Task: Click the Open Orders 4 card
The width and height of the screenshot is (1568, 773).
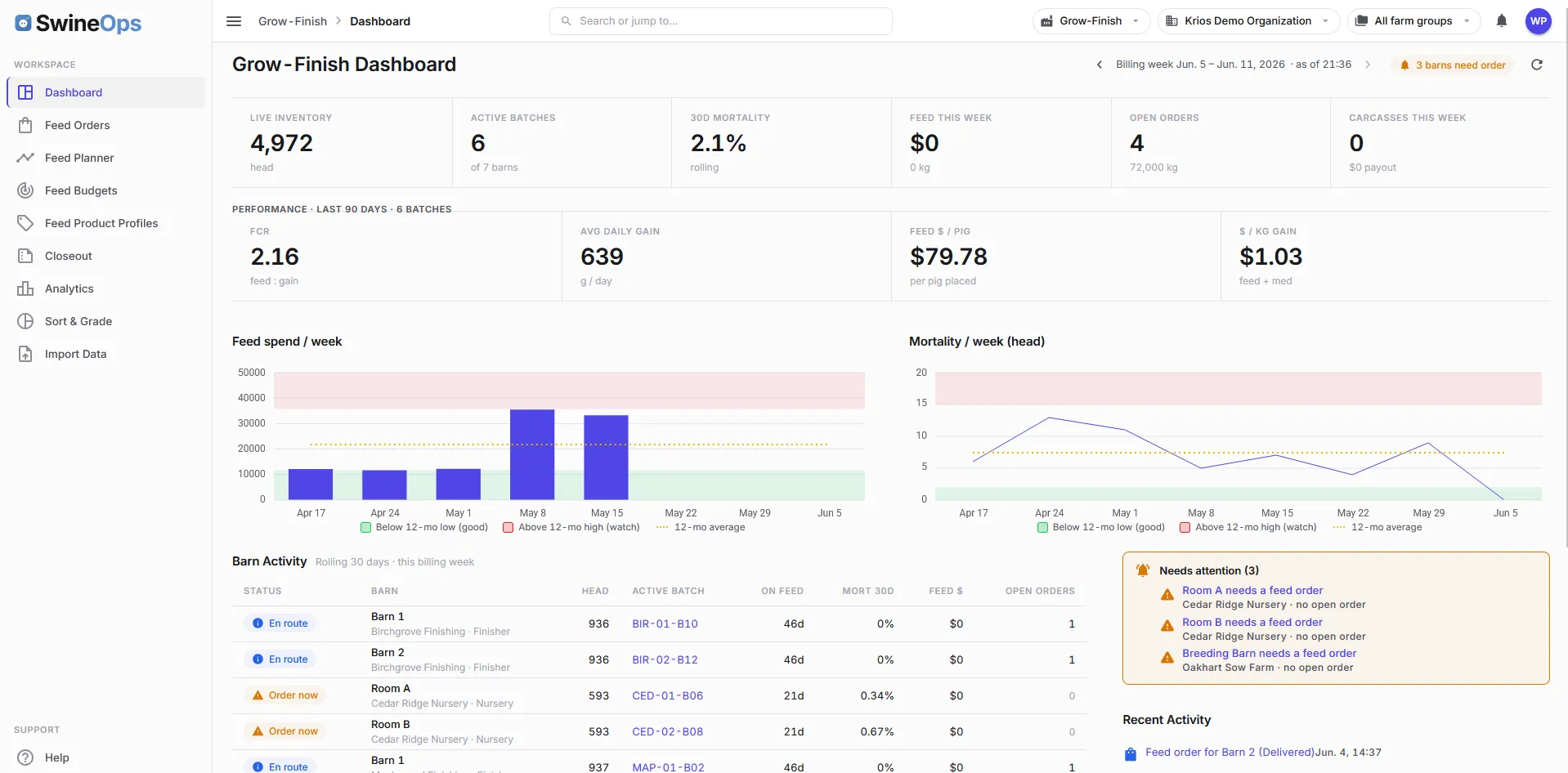Action: (1221, 143)
